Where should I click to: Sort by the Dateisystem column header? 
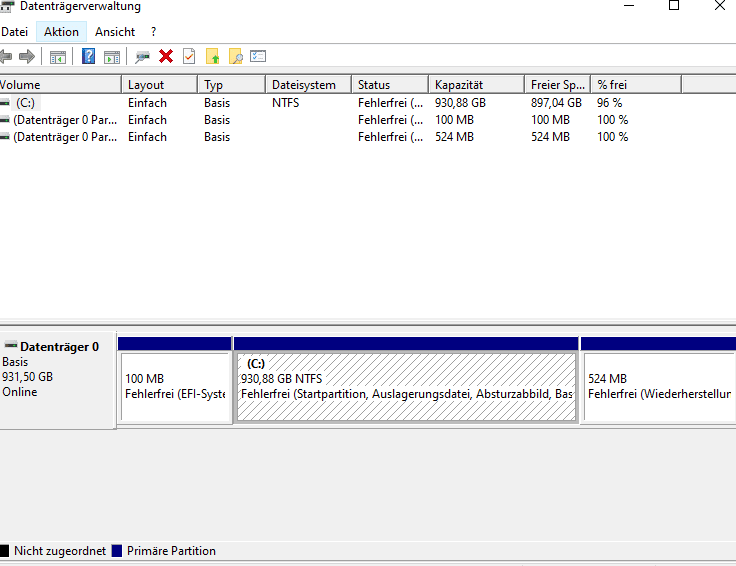click(x=308, y=84)
